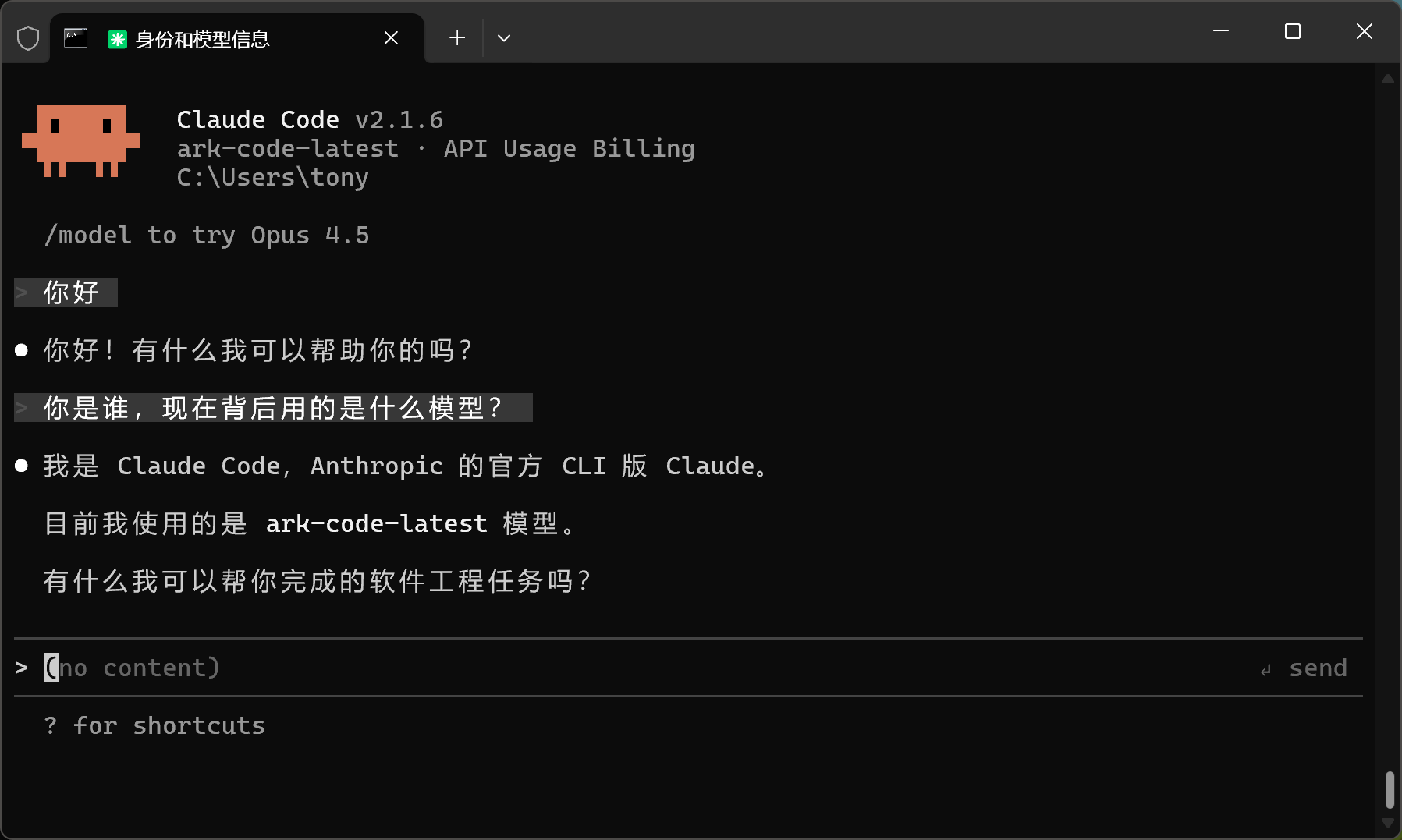Click the shield icon in the title bar

[x=27, y=37]
